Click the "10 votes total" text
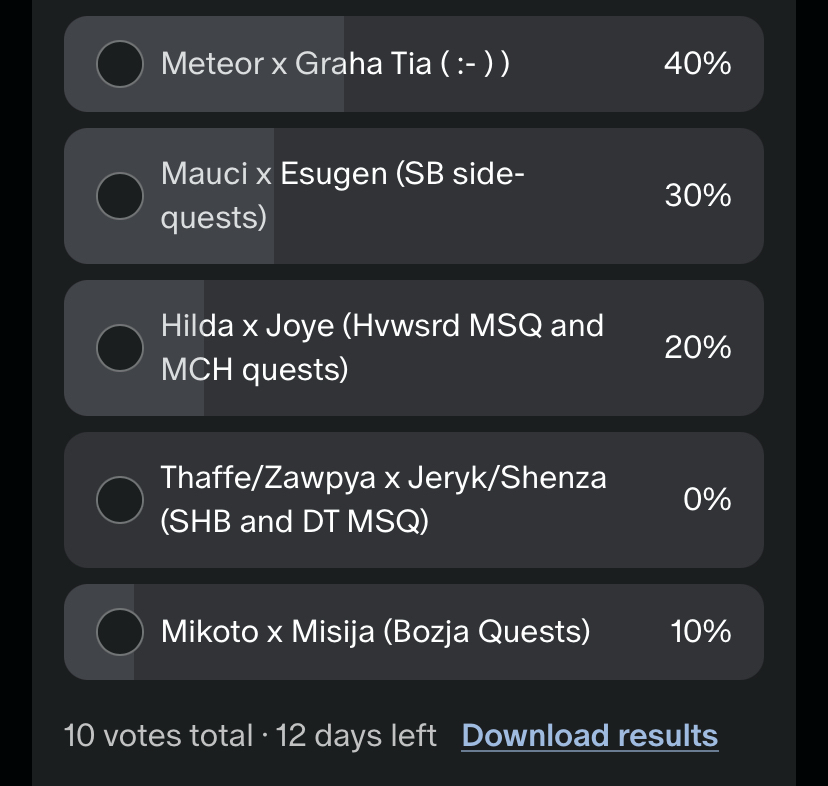 pyautogui.click(x=158, y=736)
